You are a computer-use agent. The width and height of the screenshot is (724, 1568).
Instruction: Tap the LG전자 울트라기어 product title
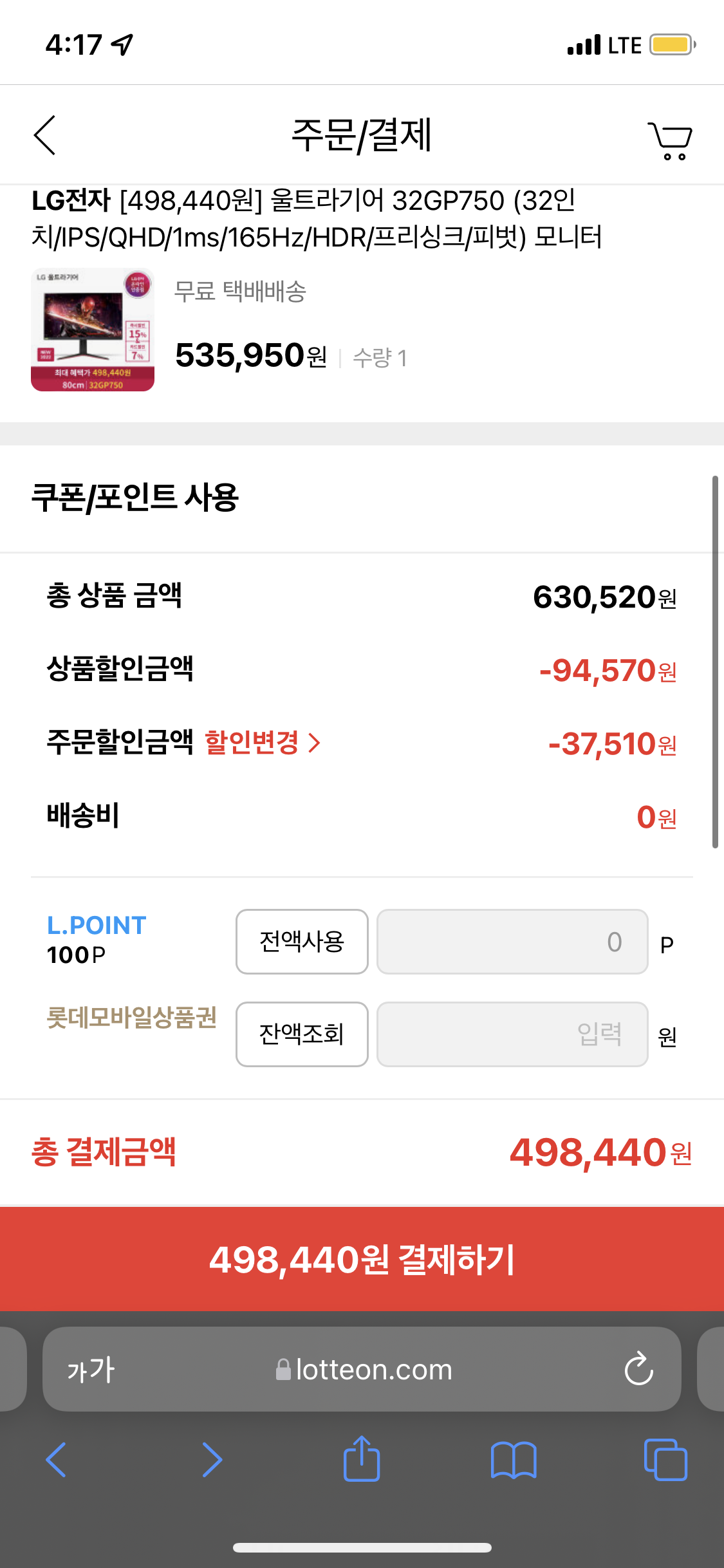point(317,219)
